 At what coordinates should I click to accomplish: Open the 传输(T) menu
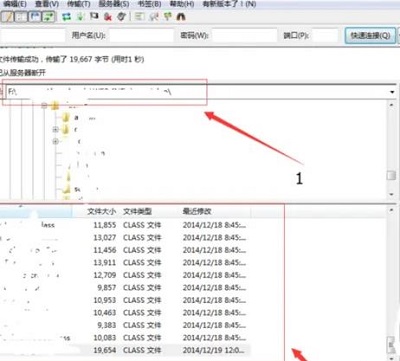click(x=79, y=4)
